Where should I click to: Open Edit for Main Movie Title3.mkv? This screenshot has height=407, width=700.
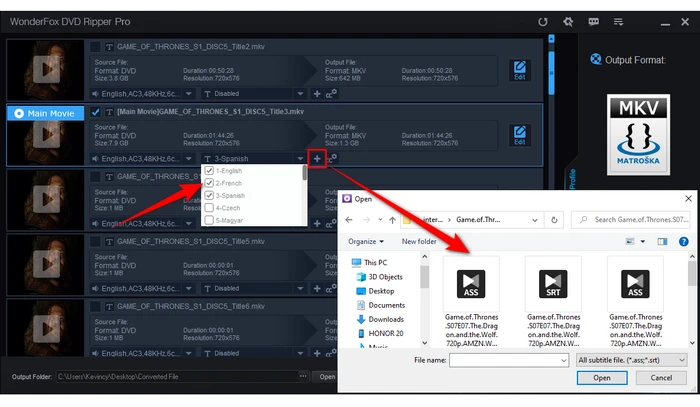[520, 135]
